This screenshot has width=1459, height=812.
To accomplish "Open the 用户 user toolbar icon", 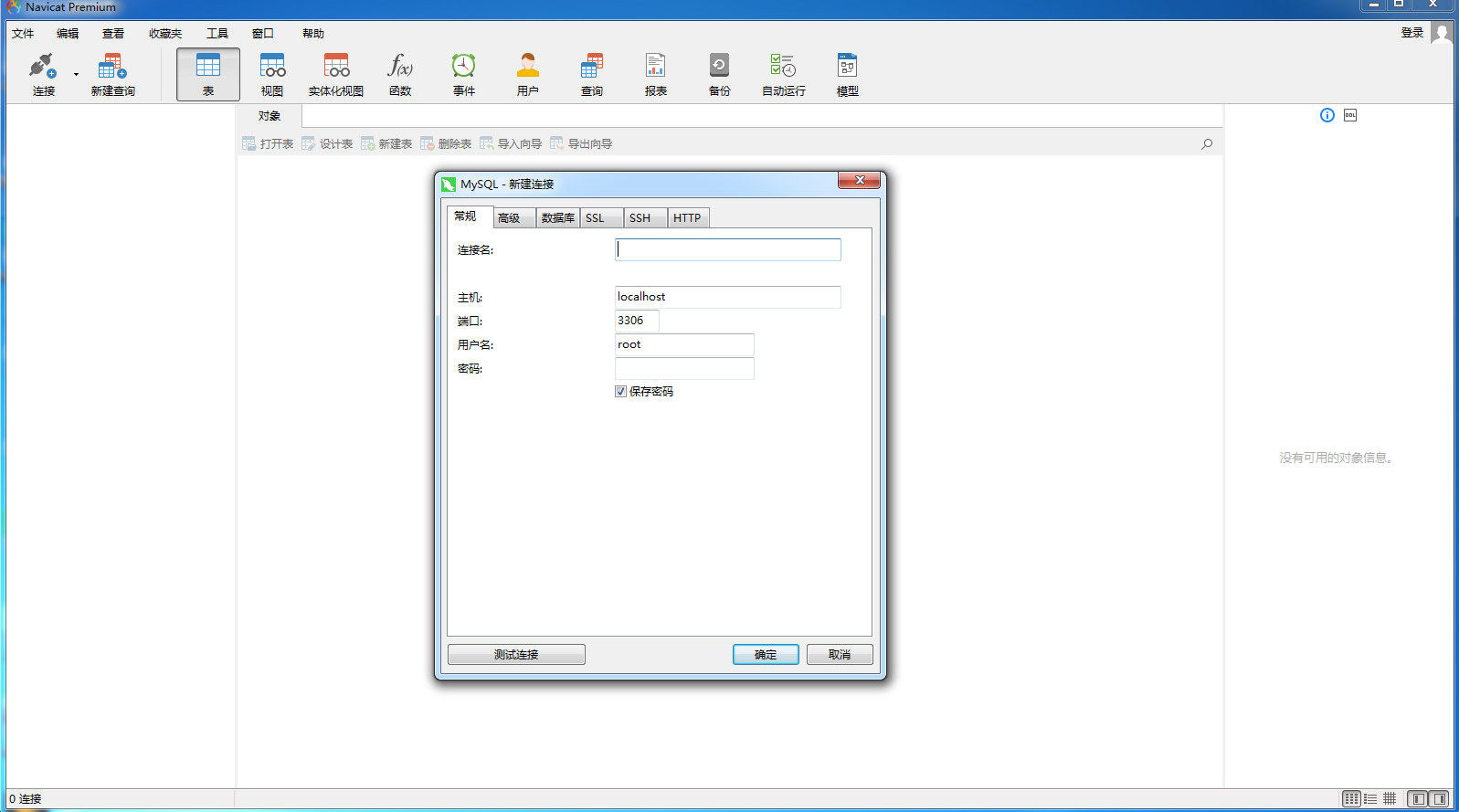I will pyautogui.click(x=528, y=74).
